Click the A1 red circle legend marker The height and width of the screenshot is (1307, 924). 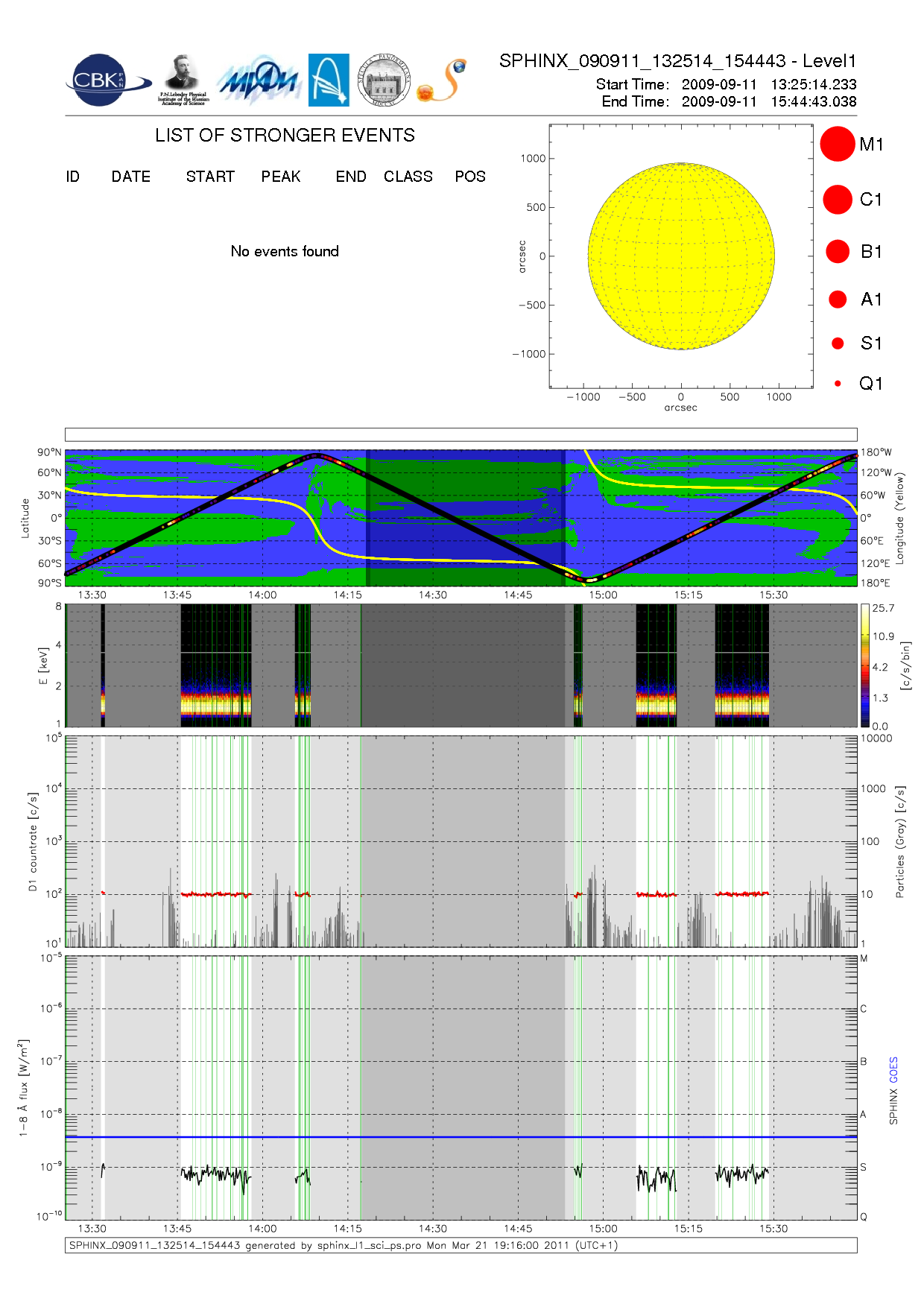click(837, 300)
